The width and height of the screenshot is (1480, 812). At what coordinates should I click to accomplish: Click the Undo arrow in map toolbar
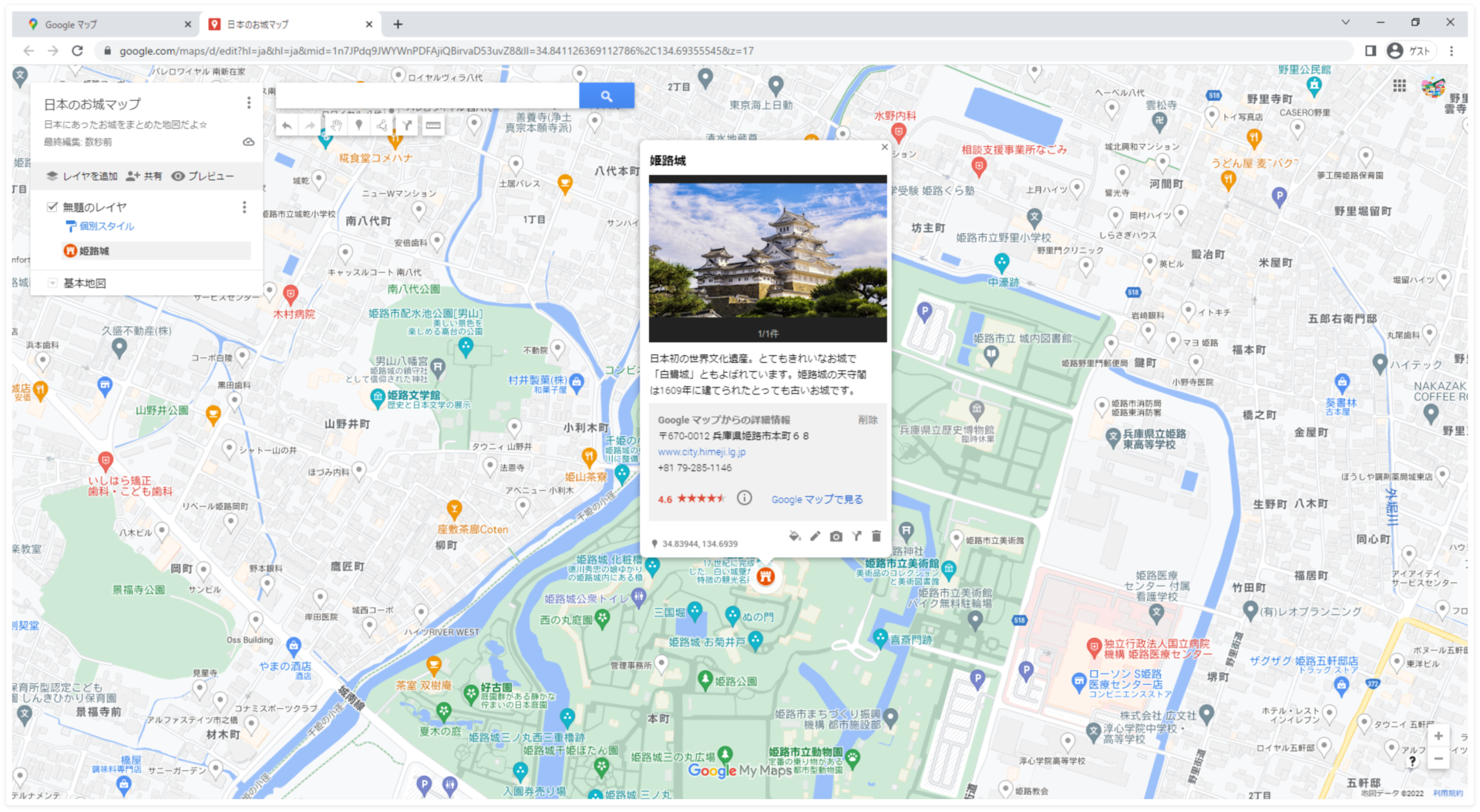(287, 126)
